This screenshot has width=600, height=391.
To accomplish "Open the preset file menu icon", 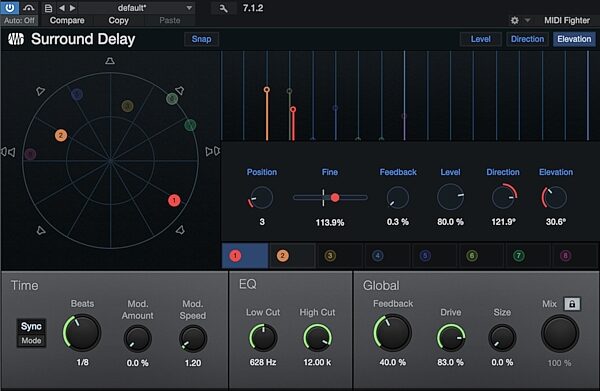I will click(48, 8).
